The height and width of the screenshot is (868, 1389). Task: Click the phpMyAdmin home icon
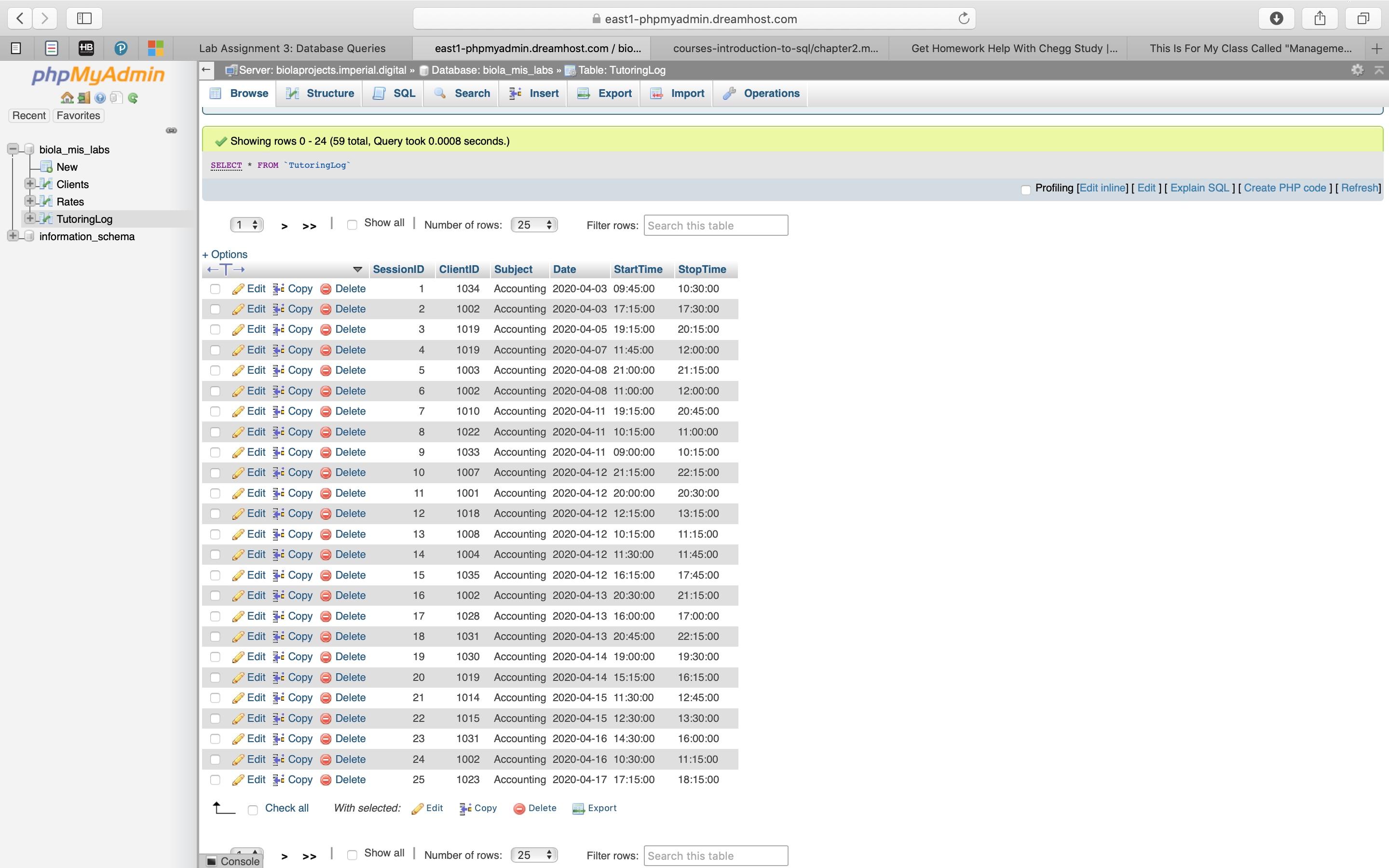tap(67, 97)
